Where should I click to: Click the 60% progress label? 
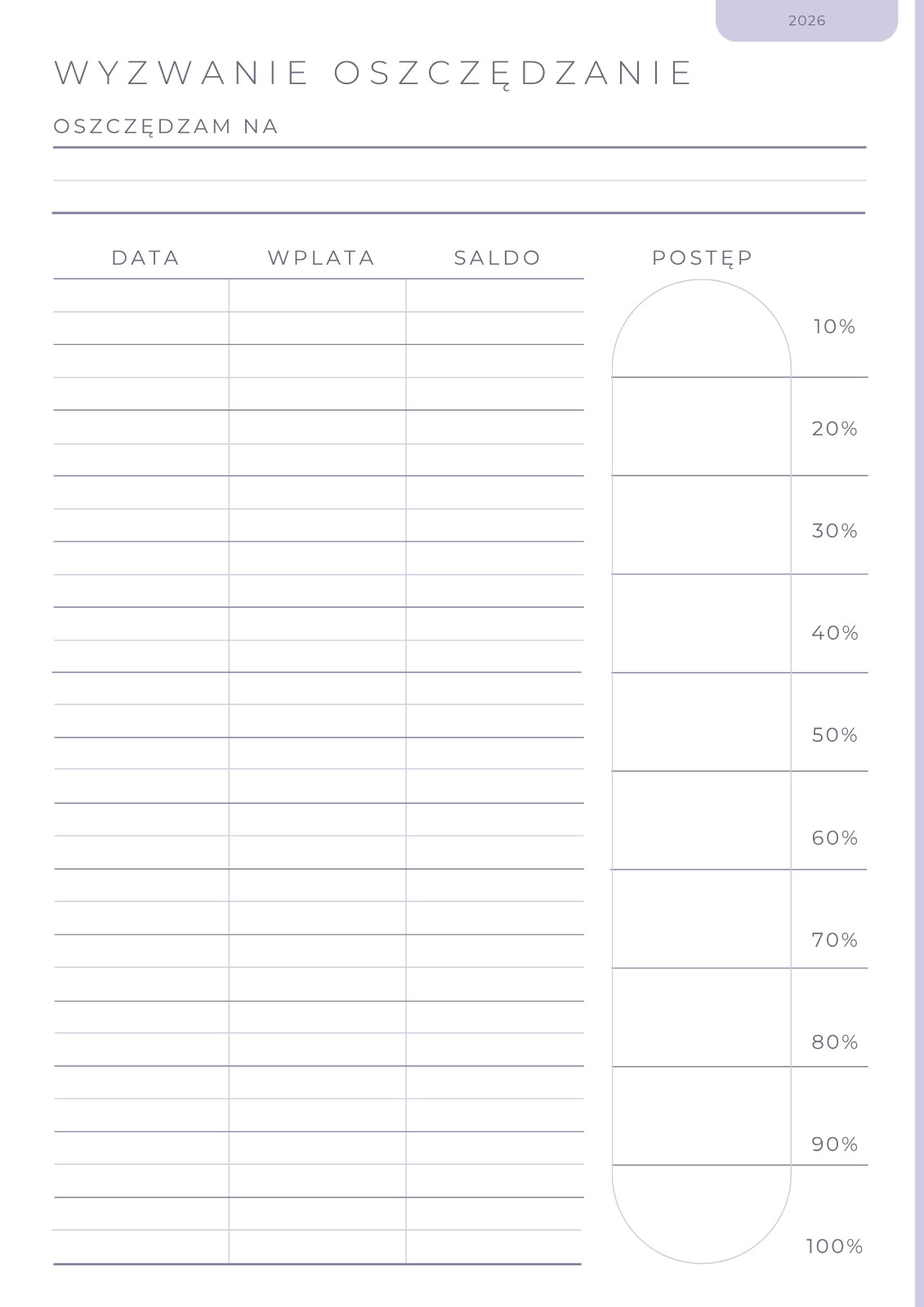click(834, 838)
